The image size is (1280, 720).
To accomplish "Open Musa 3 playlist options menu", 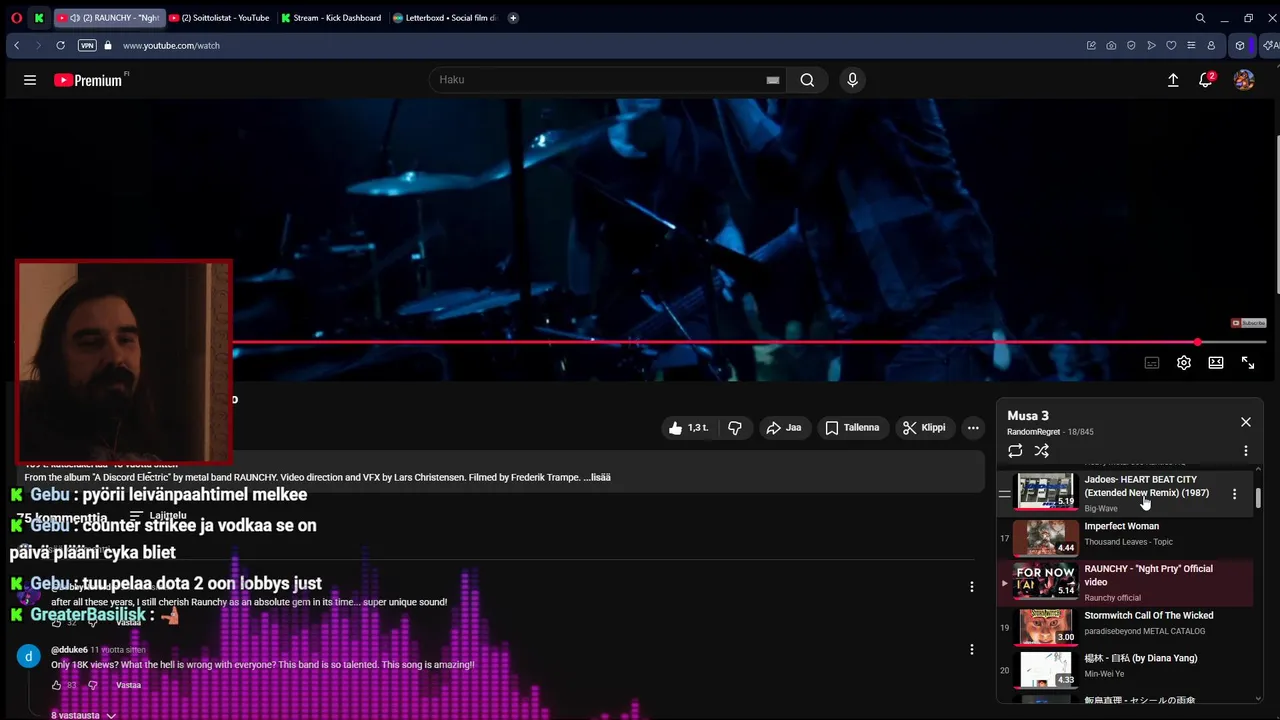I will pos(1246,451).
